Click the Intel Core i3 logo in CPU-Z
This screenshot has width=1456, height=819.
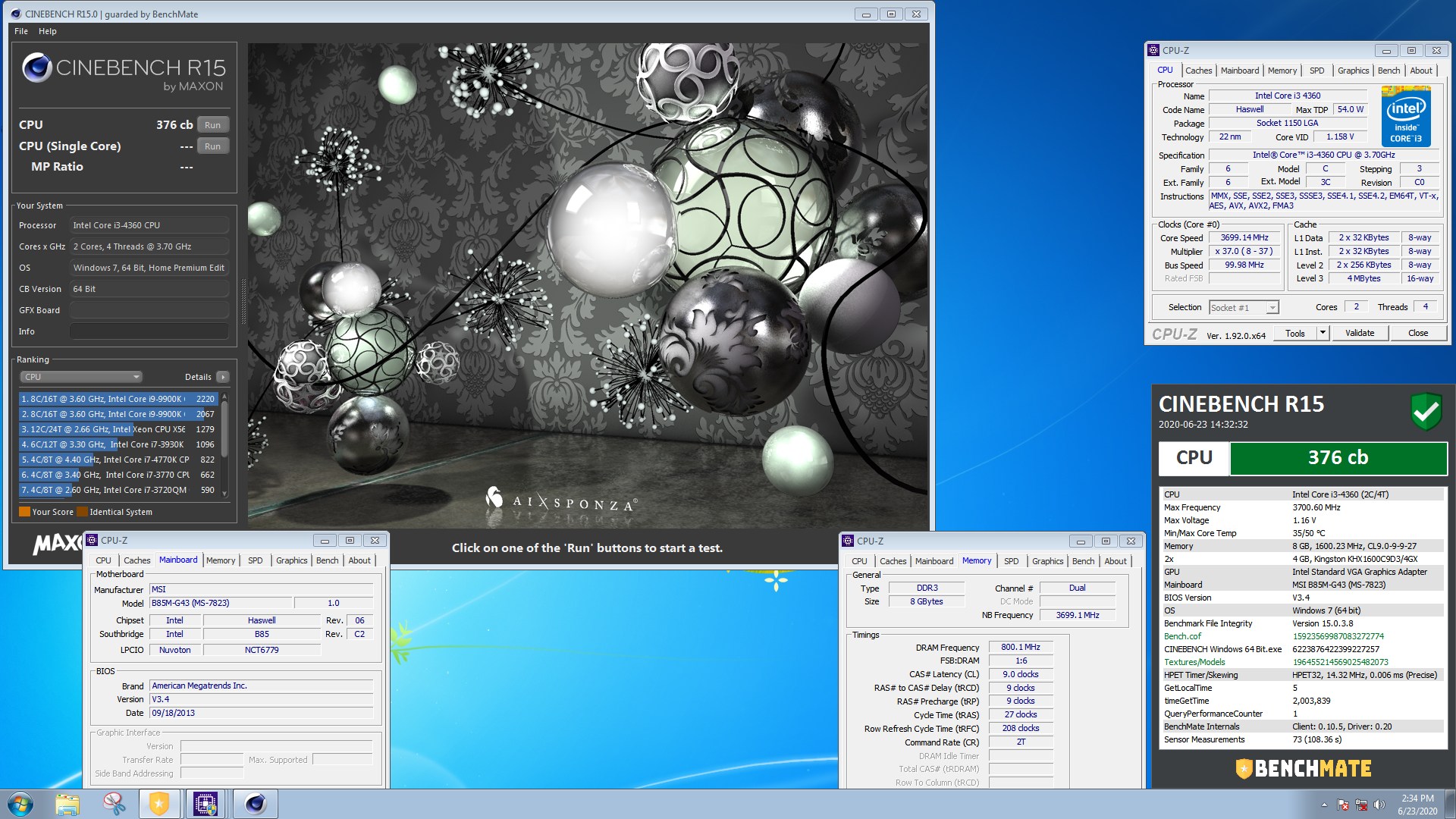pos(1405,116)
